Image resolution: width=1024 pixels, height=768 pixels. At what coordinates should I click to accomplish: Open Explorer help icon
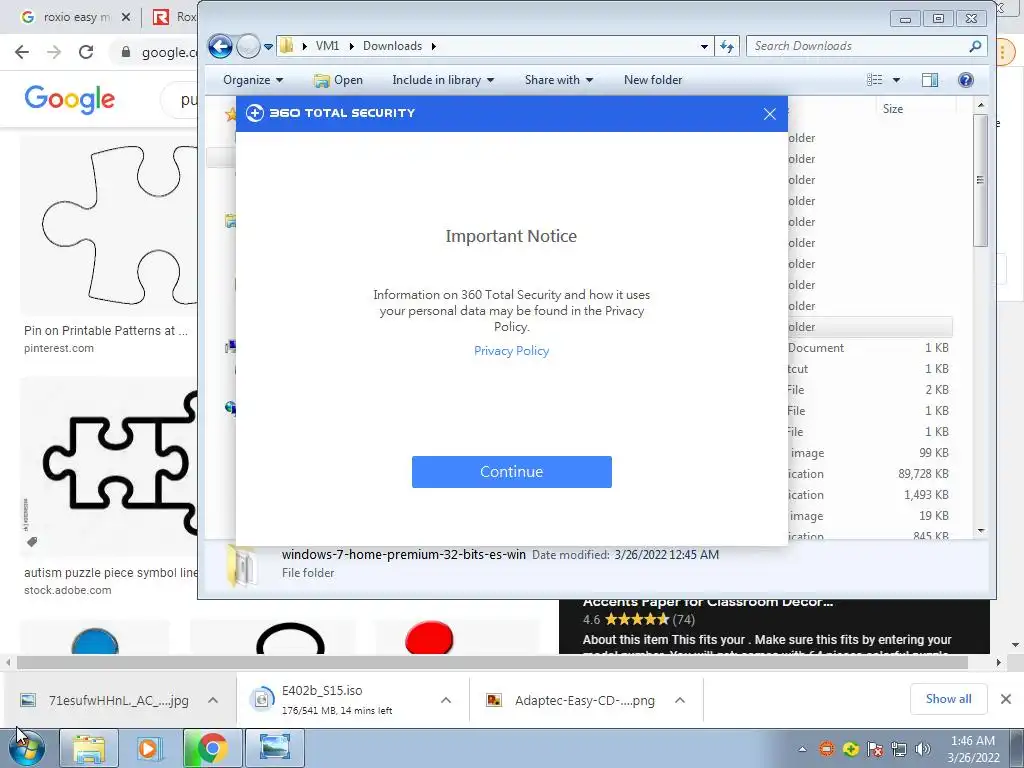click(966, 80)
